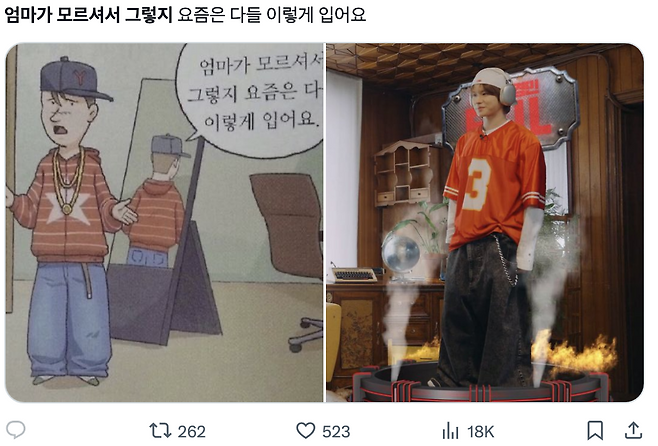Click the cartoon boy's blue cap
This screenshot has height=446, width=658.
[x=74, y=79]
